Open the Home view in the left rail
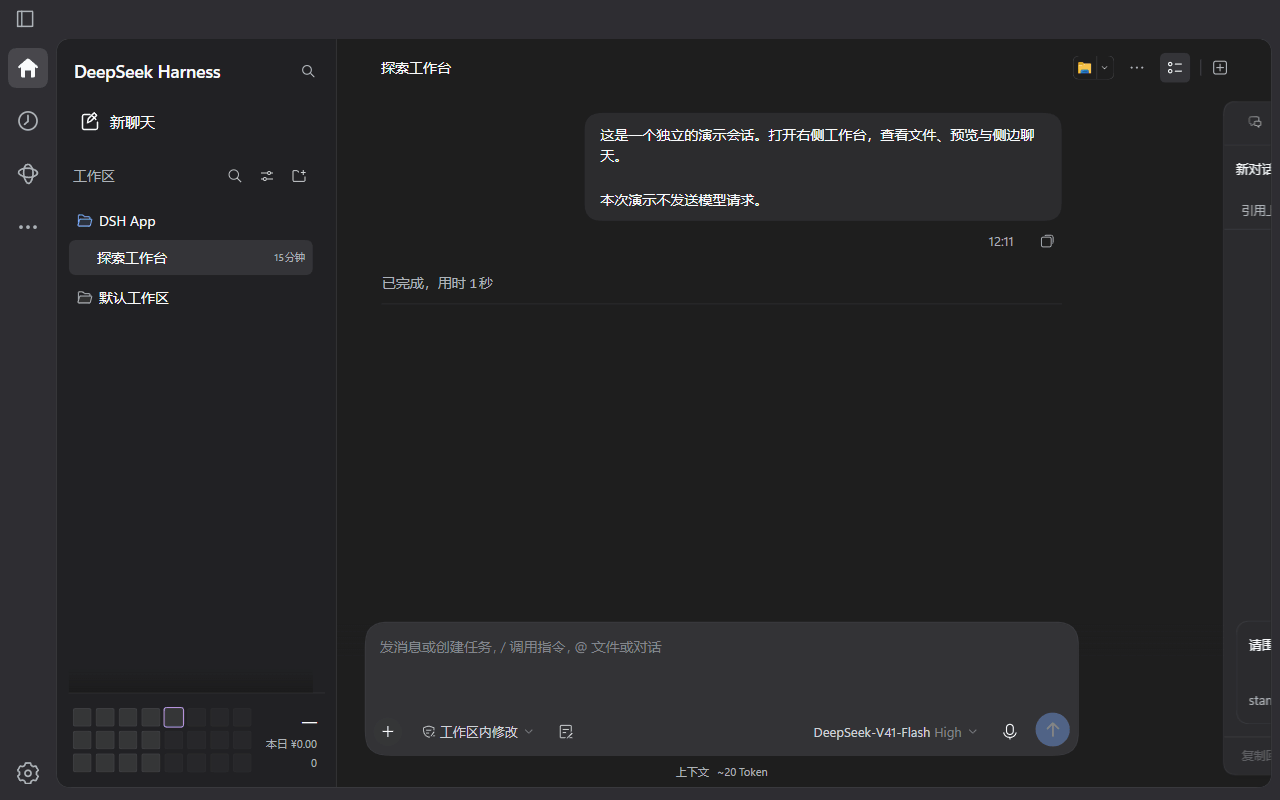 click(28, 68)
